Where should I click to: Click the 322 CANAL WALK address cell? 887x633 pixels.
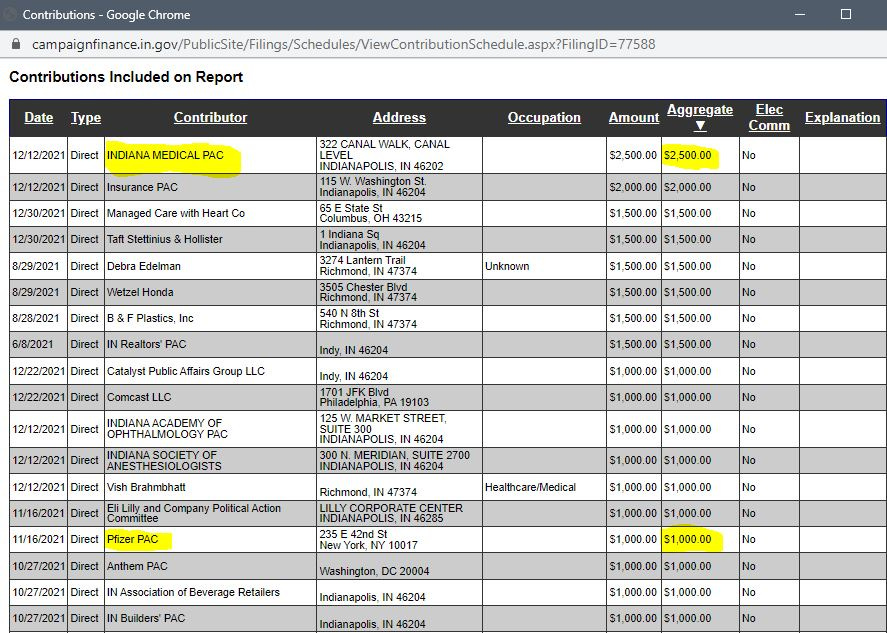399,155
